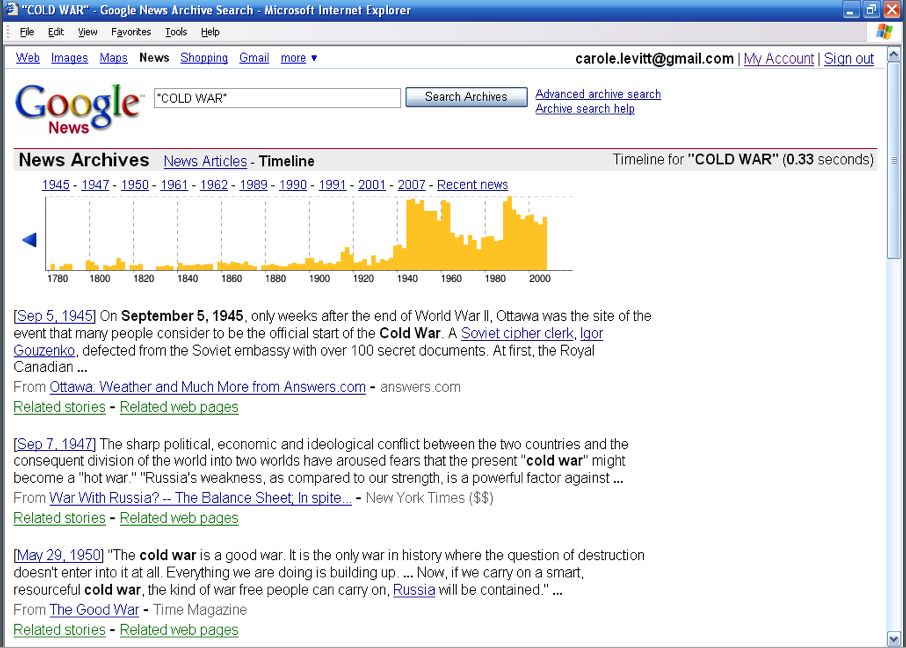Click the tall 1940s bar in timeline chart
This screenshot has width=906, height=648.
[x=415, y=234]
